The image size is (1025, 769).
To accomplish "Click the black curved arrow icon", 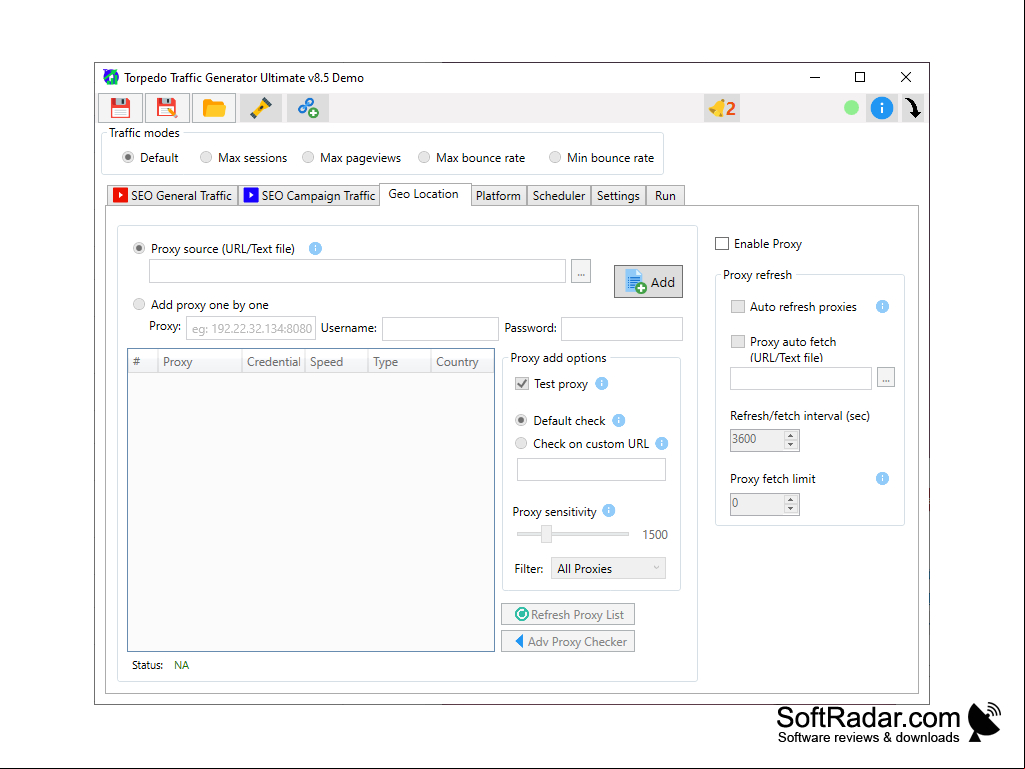I will (x=913, y=108).
